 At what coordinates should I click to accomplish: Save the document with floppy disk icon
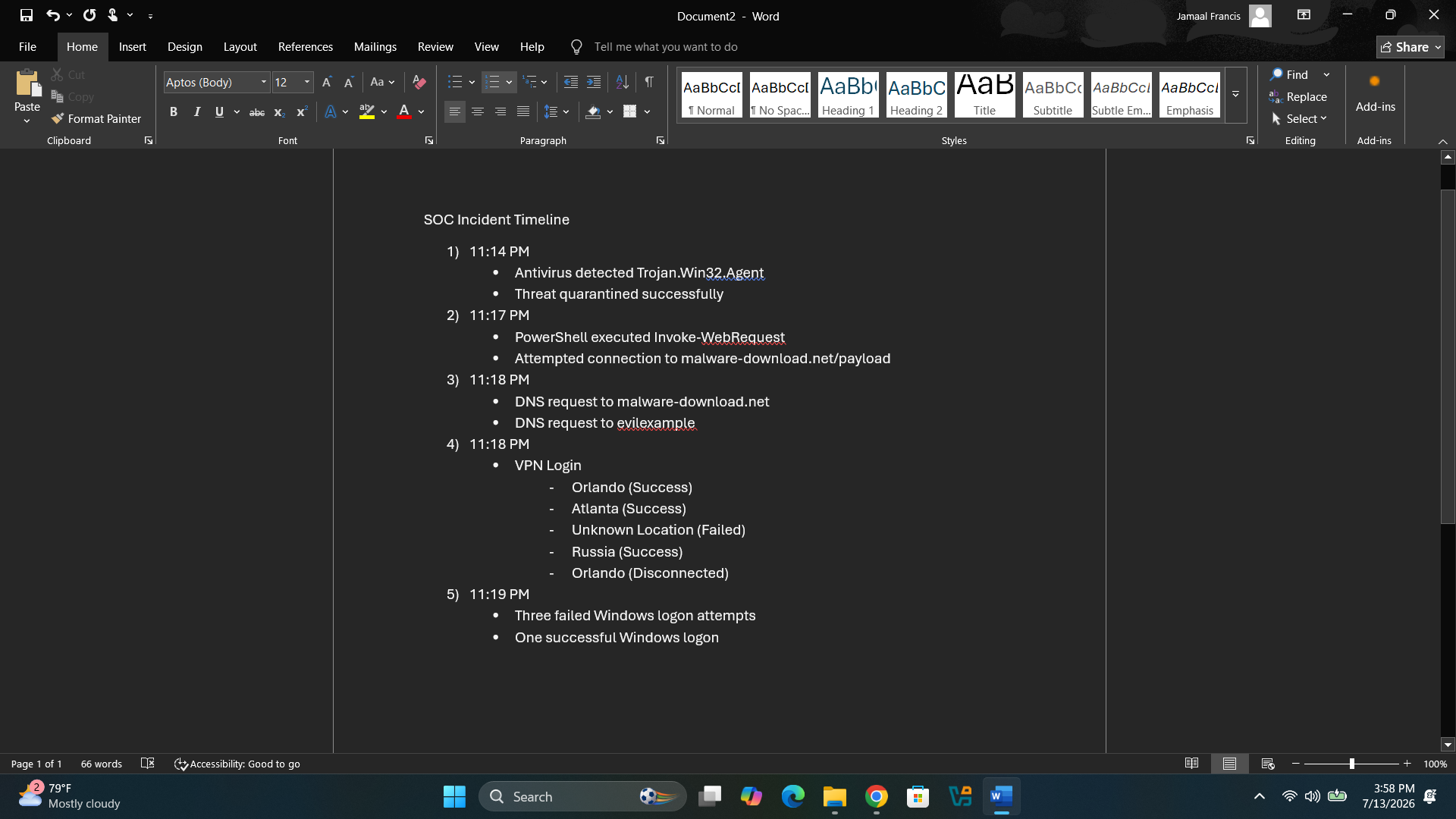(x=27, y=15)
